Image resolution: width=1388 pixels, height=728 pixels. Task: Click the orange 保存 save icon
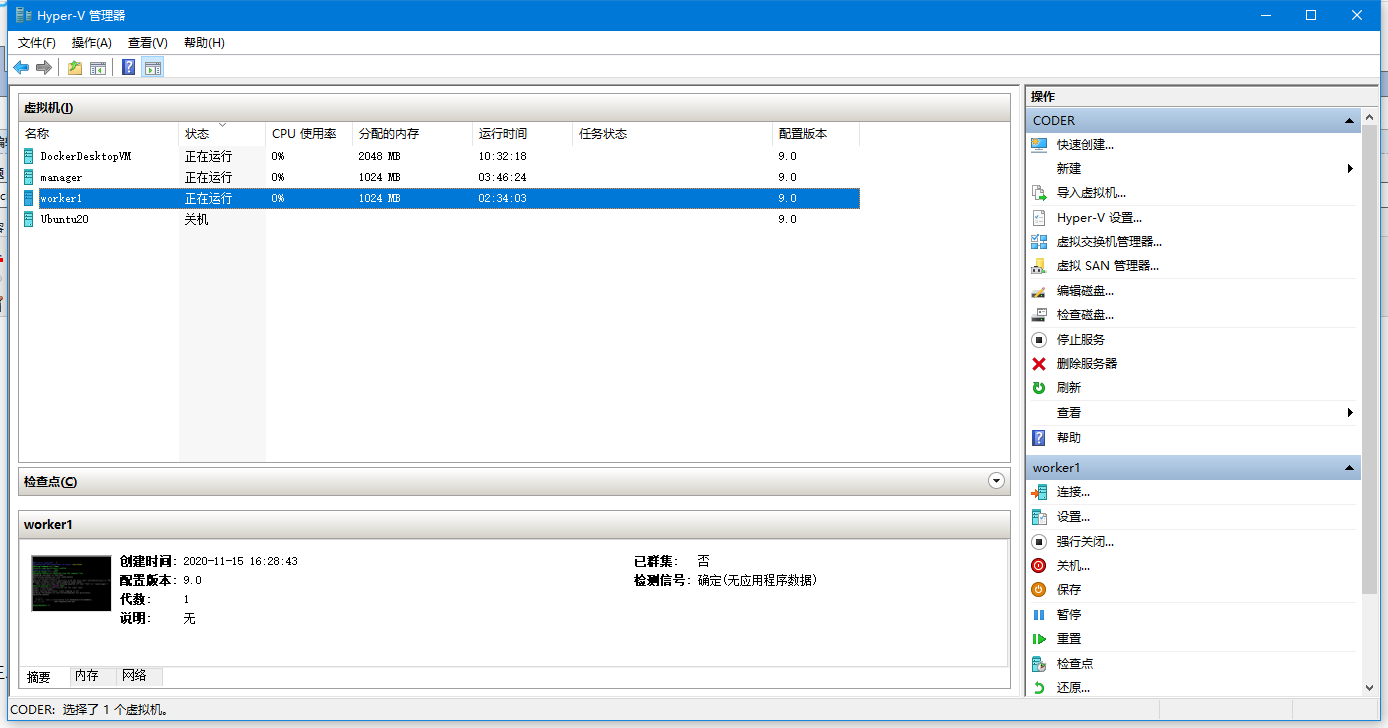click(x=1039, y=590)
